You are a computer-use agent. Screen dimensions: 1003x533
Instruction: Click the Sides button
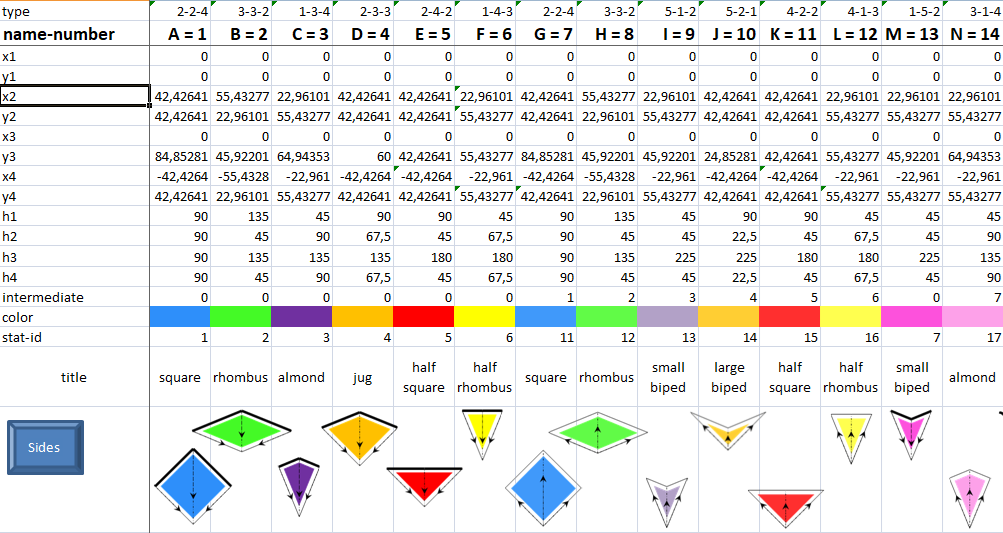[46, 448]
